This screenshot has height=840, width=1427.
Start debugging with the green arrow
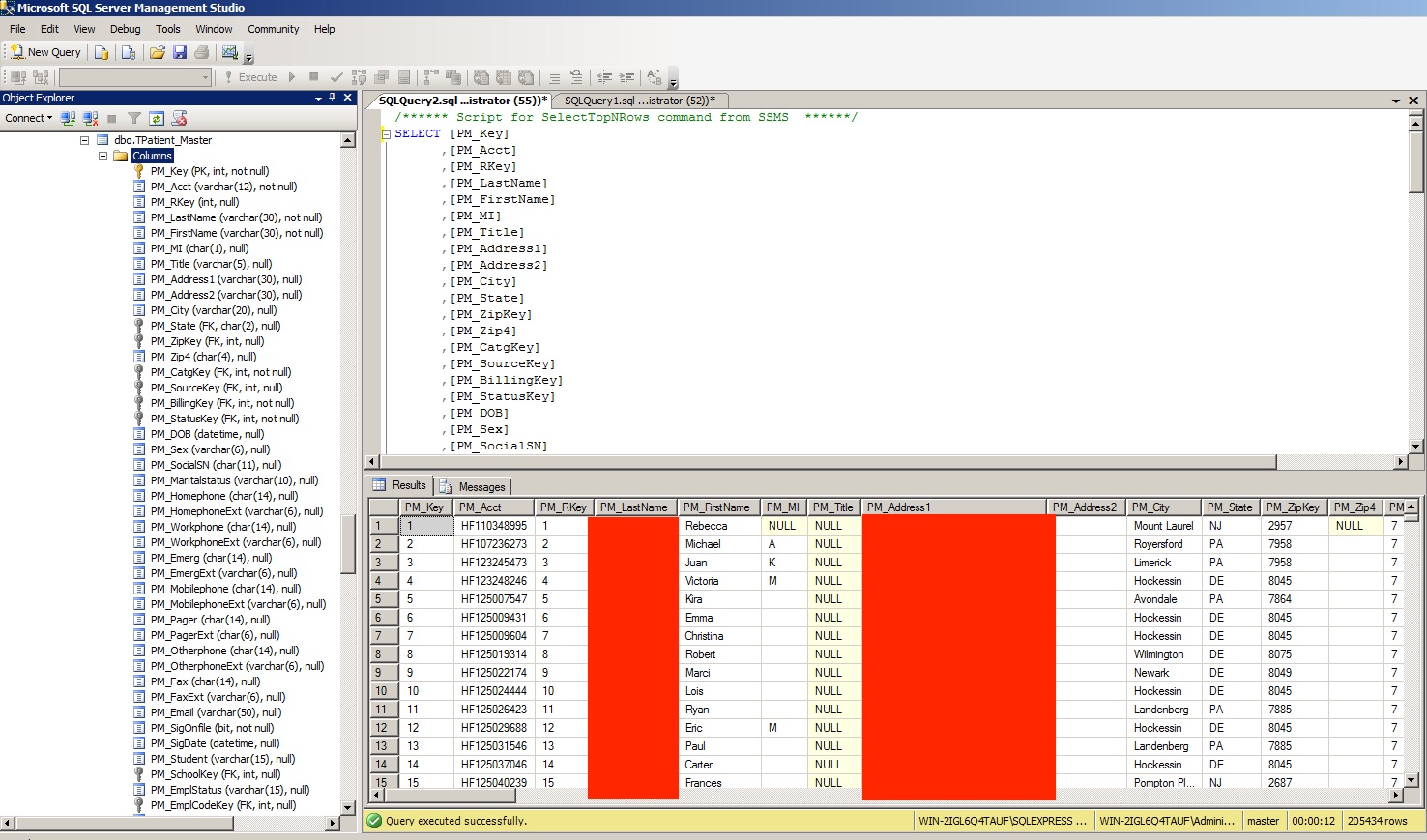[x=291, y=76]
